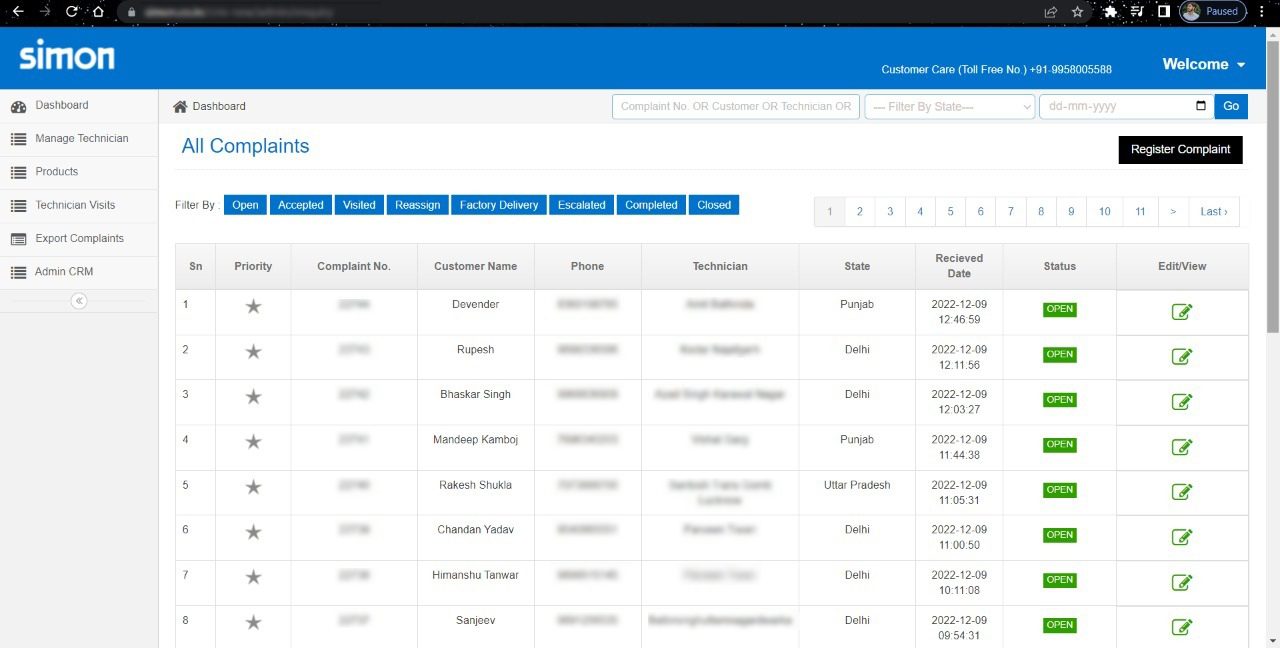Open edit/view icon for Devender's complaint

coord(1181,312)
